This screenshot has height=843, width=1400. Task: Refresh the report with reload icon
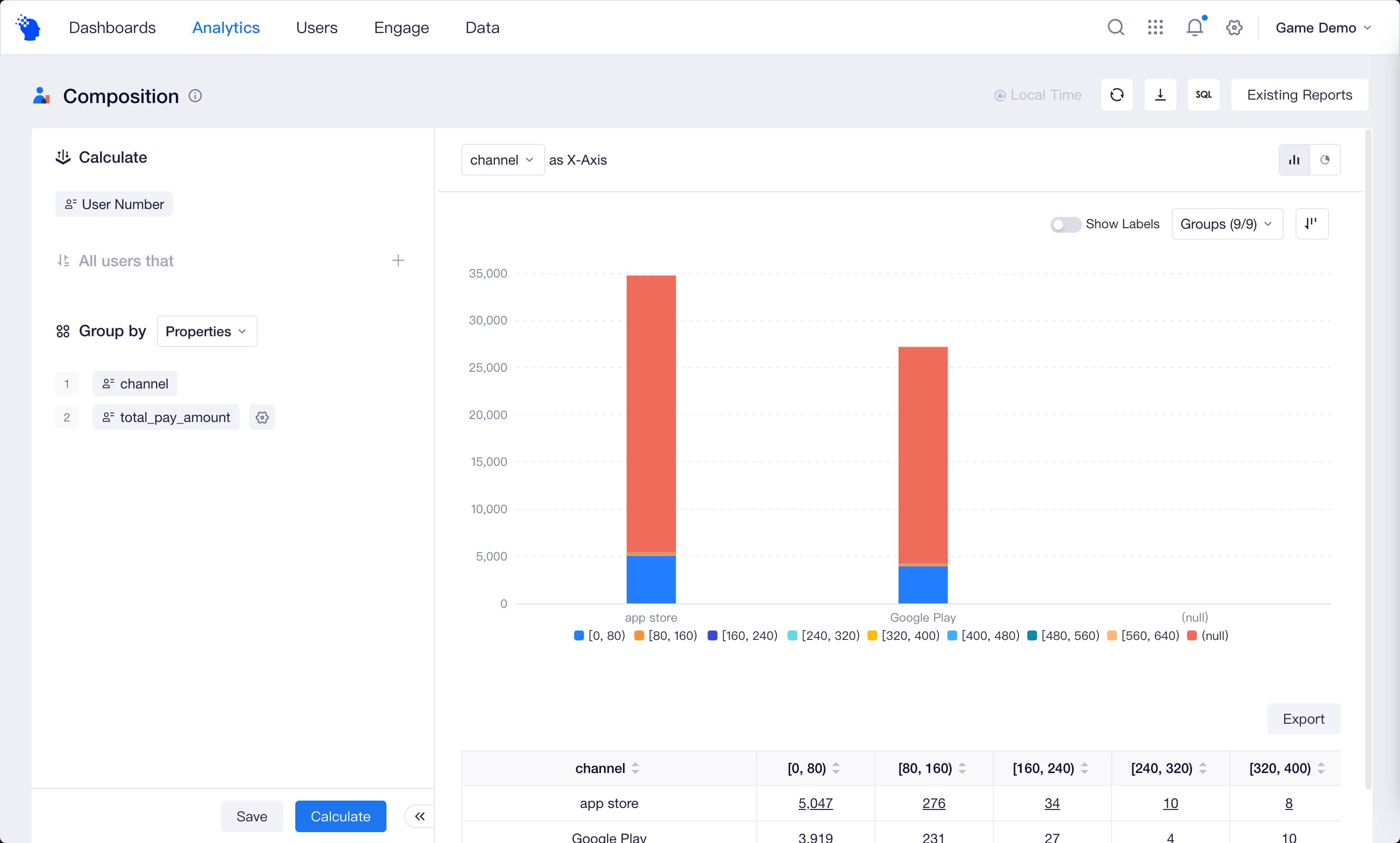point(1117,94)
